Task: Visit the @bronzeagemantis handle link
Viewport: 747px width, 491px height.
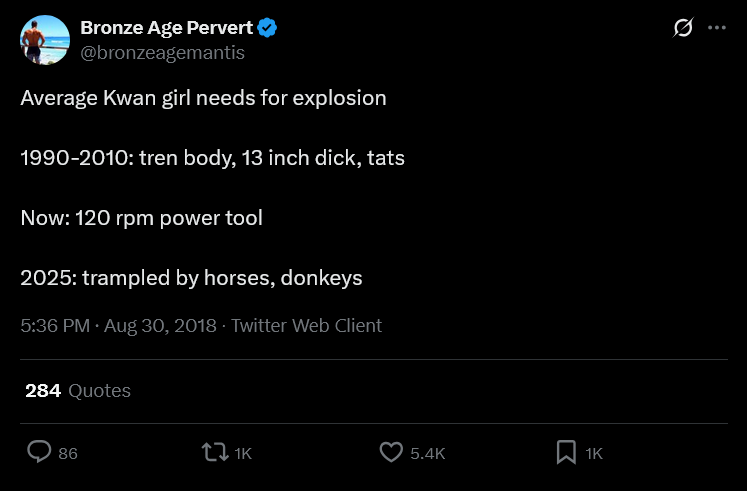Action: tap(162, 52)
